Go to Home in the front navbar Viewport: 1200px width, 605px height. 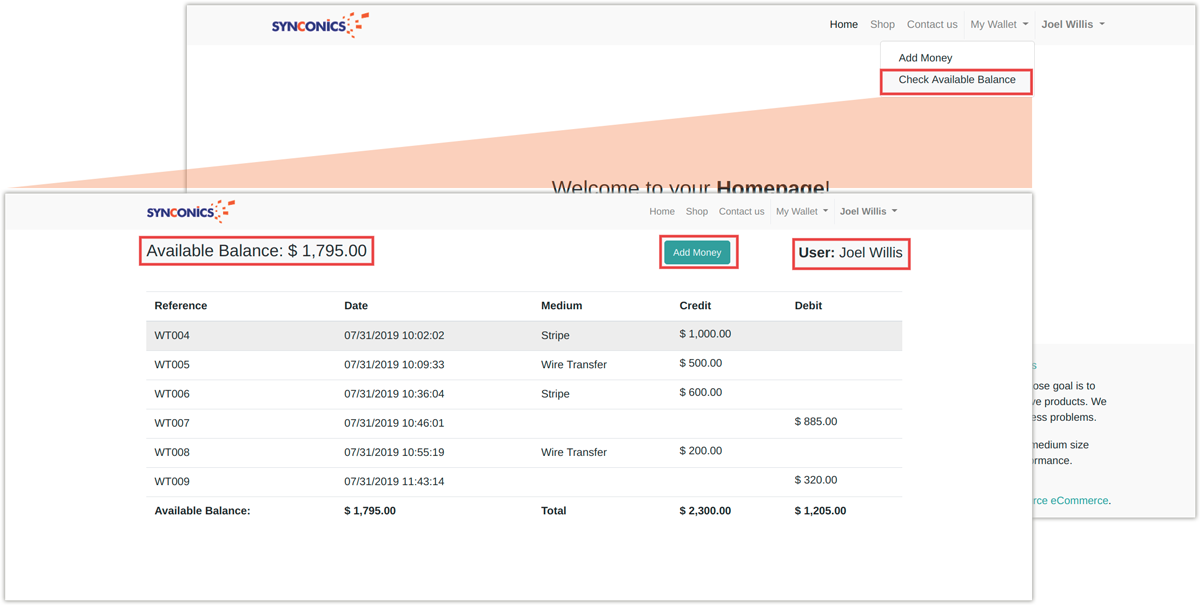coord(662,212)
